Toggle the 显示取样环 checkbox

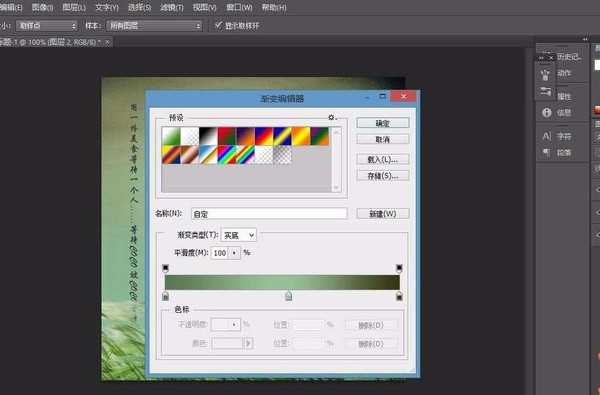(x=218, y=25)
